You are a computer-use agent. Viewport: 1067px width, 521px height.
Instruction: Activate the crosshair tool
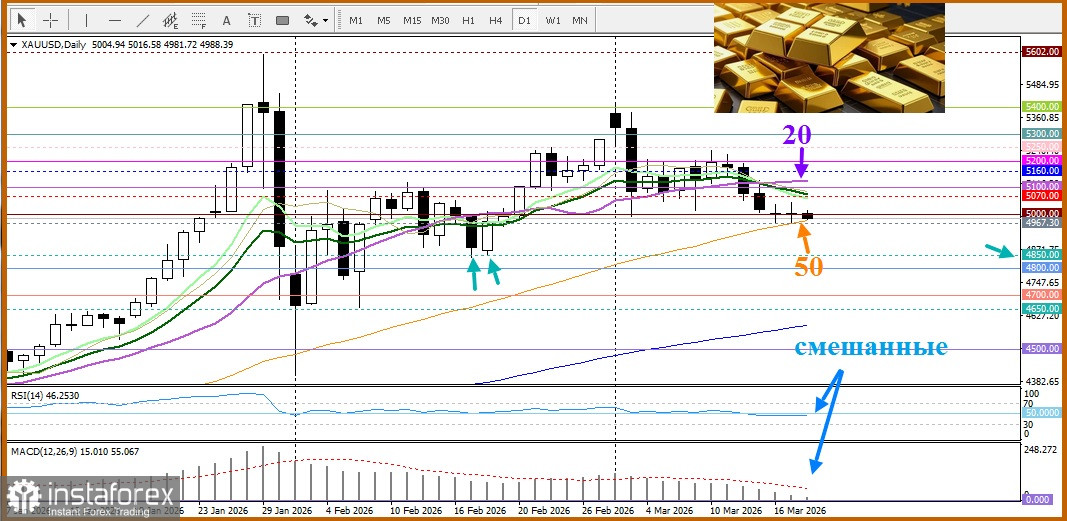[x=50, y=20]
